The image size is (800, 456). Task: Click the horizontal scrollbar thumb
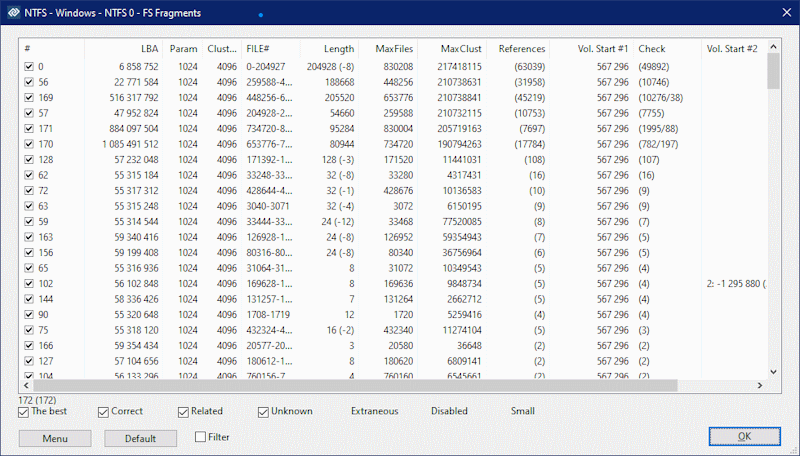355,386
